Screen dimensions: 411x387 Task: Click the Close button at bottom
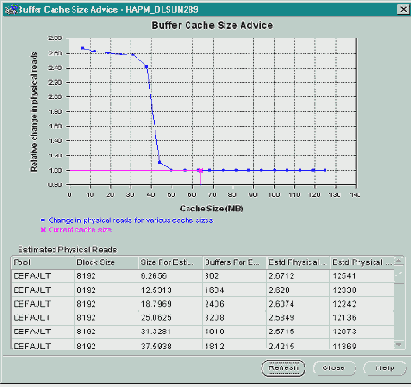[x=334, y=368]
